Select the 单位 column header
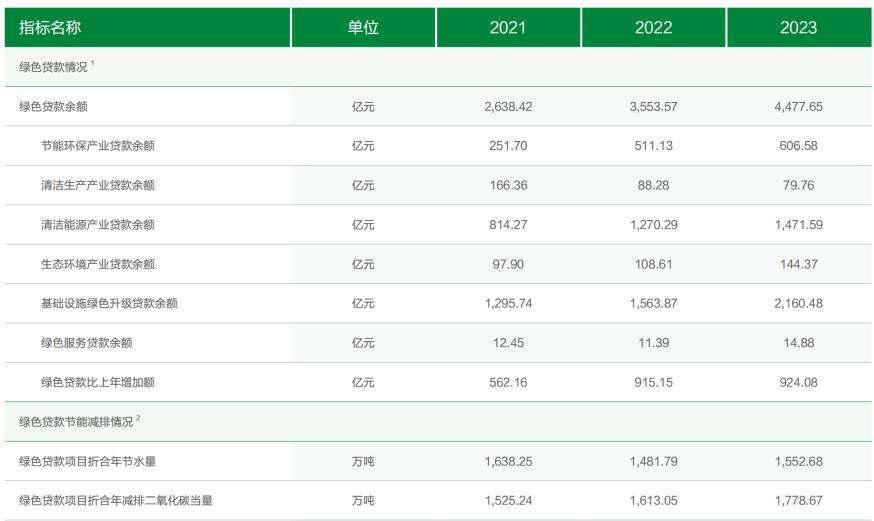Image resolution: width=874 pixels, height=521 pixels. pos(363,27)
